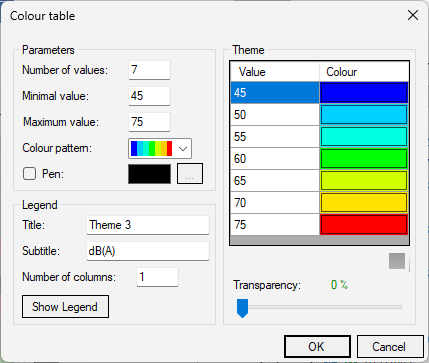This screenshot has height=363, width=429.
Task: Close the Colour table dialog
Action: click(413, 15)
